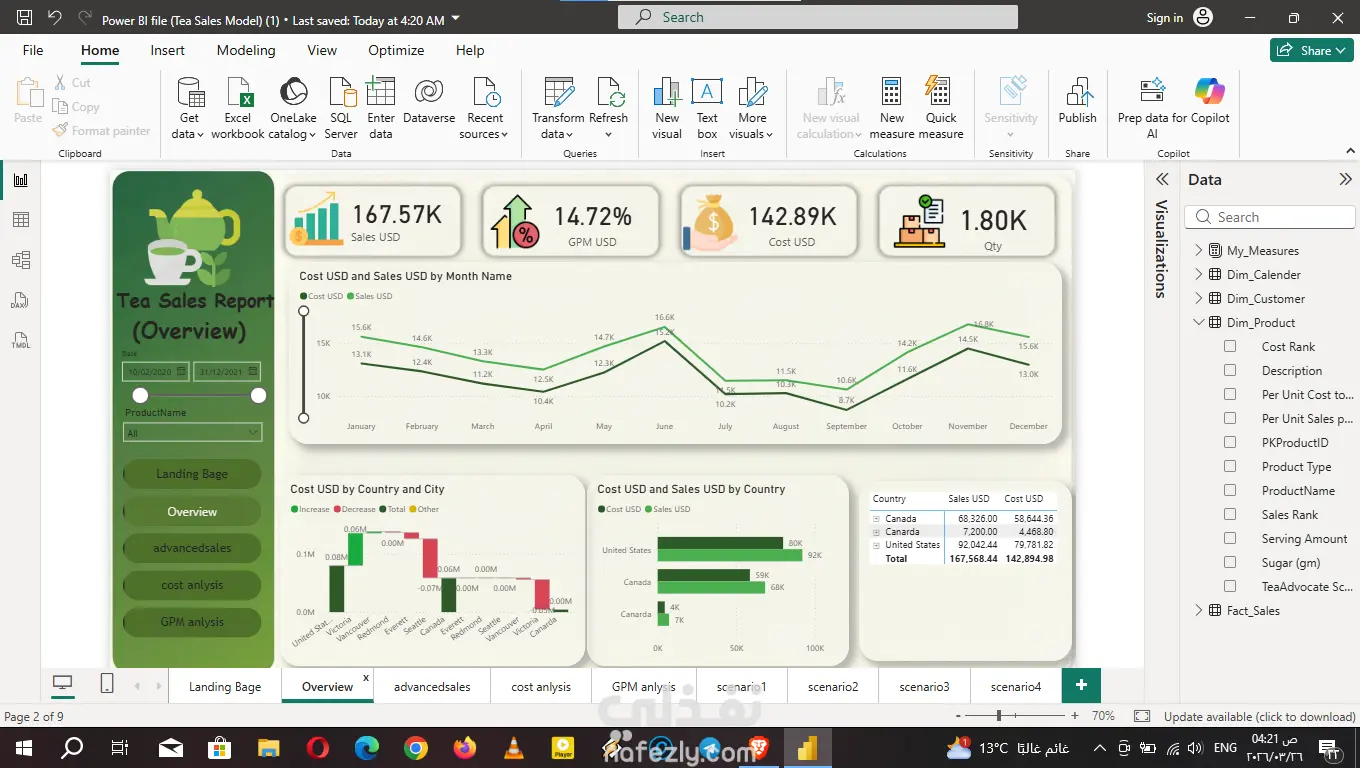This screenshot has height=768, width=1360.
Task: Switch to mobile layout view
Action: (107, 684)
